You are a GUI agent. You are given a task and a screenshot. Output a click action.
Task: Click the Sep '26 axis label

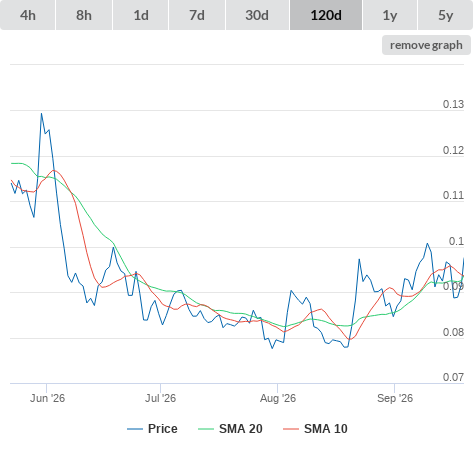[x=395, y=398]
